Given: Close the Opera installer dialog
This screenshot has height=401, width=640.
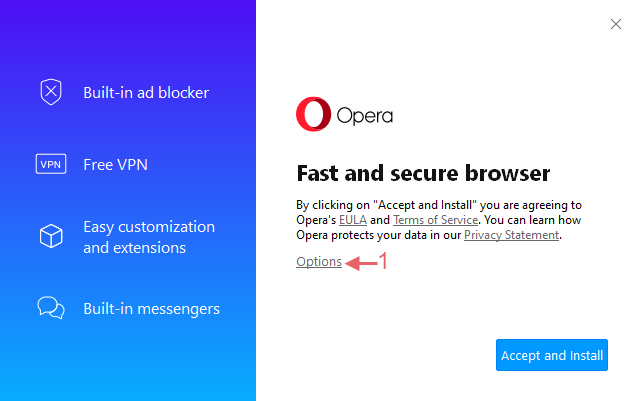Looking at the screenshot, I should [616, 24].
